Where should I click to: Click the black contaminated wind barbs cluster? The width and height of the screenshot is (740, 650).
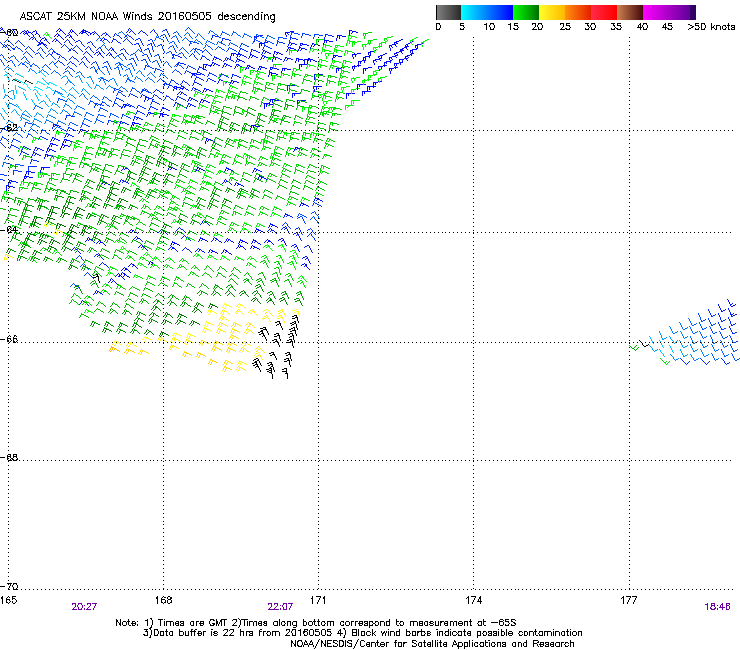click(x=278, y=347)
